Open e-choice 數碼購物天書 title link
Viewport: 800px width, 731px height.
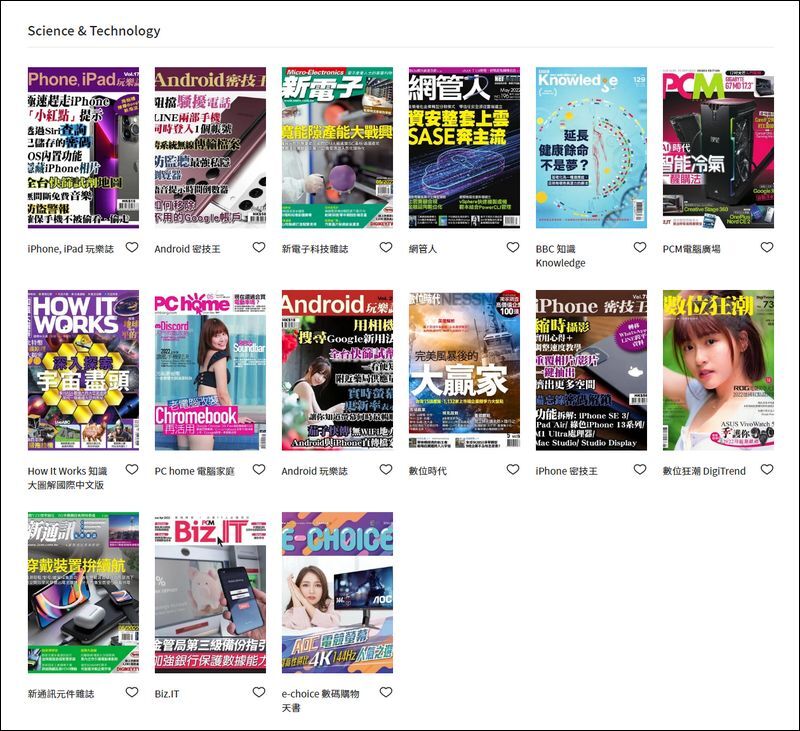[320, 694]
